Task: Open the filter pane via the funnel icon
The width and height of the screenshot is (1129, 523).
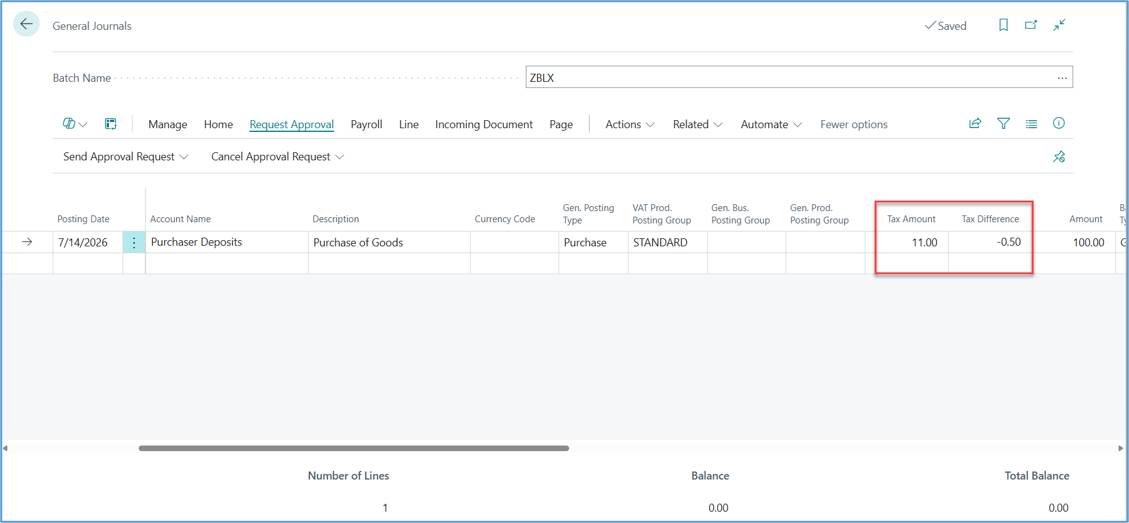Action: 1003,124
